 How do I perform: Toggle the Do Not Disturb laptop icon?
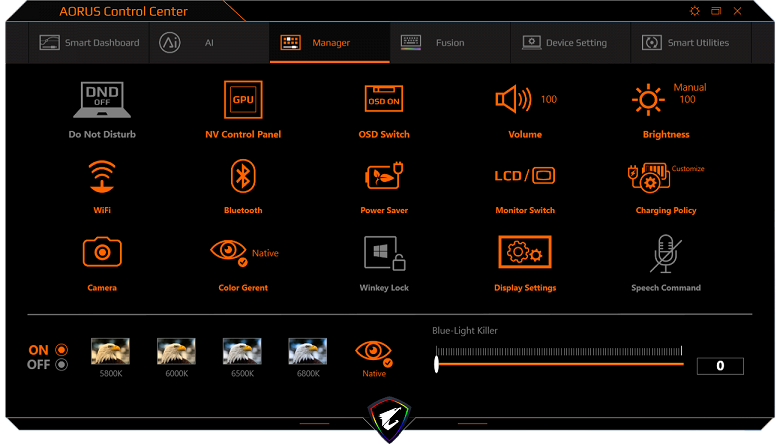click(102, 100)
